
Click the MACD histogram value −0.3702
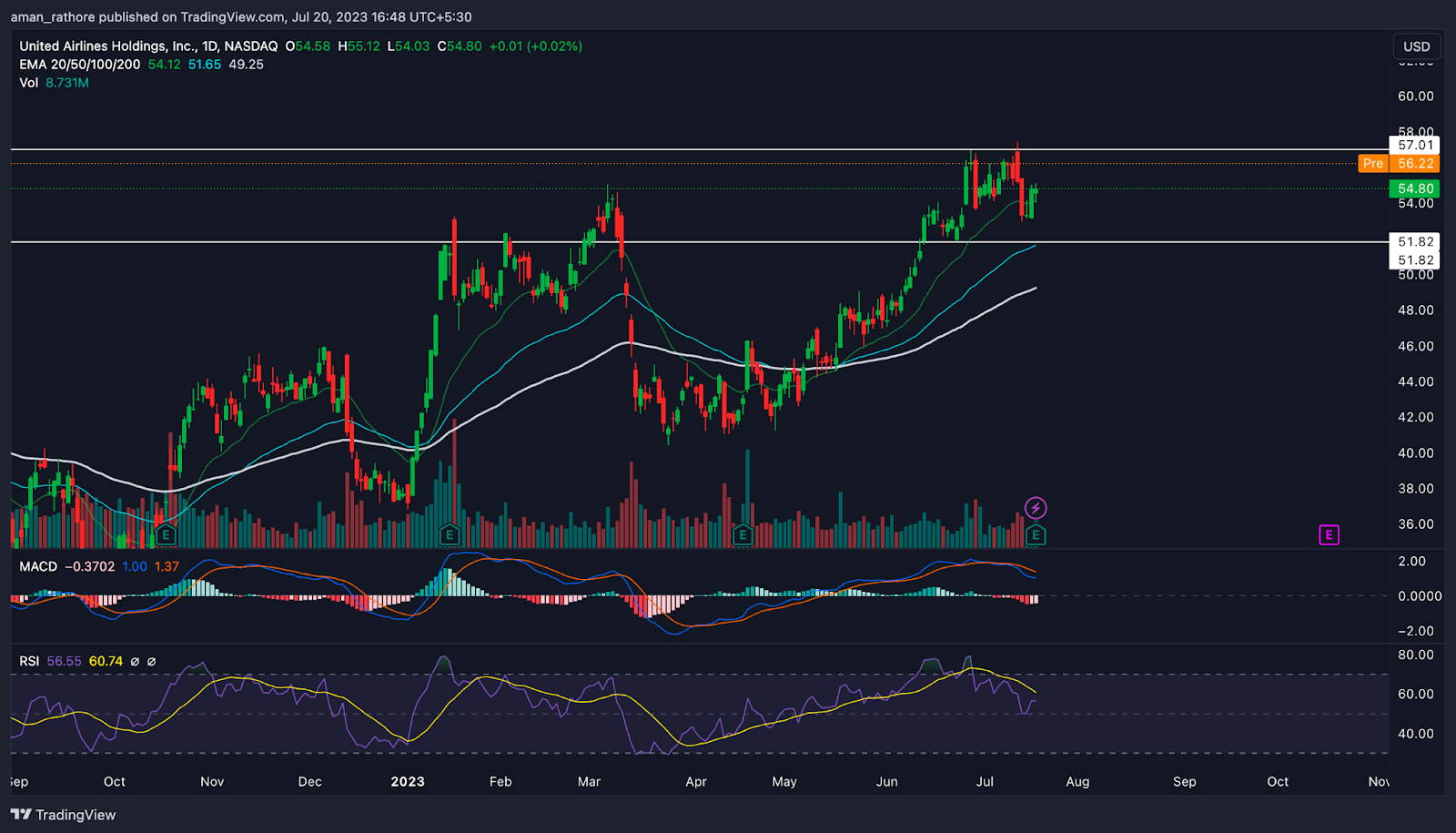pyautogui.click(x=89, y=566)
